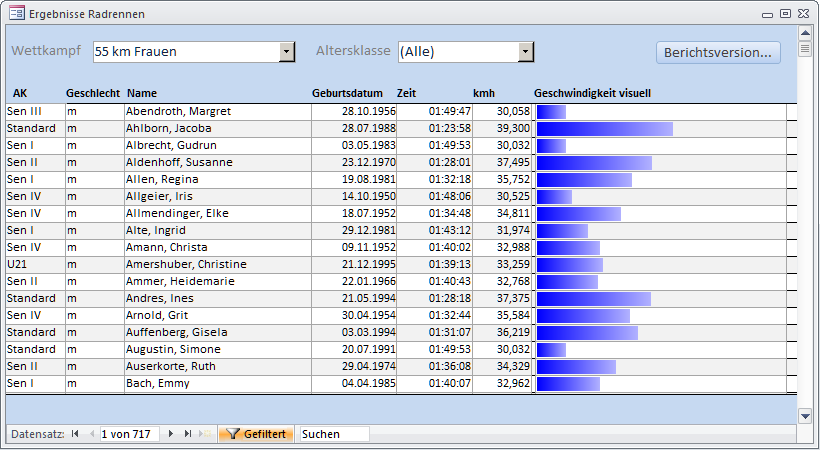Click the form icon in title bar
The image size is (820, 450).
click(16, 13)
